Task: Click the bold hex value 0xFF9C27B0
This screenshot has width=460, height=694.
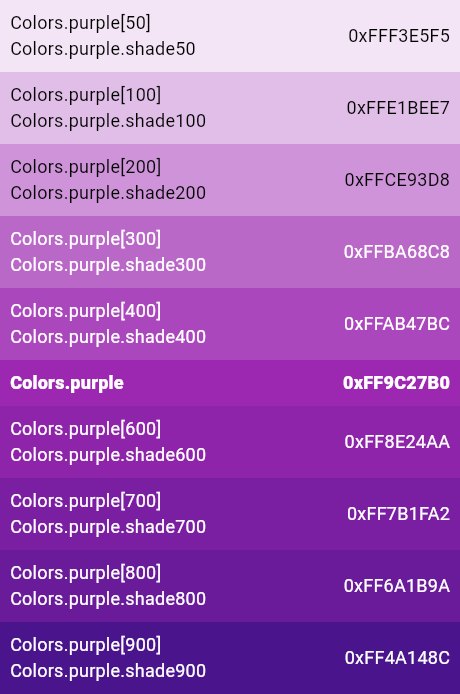Action: tap(396, 383)
